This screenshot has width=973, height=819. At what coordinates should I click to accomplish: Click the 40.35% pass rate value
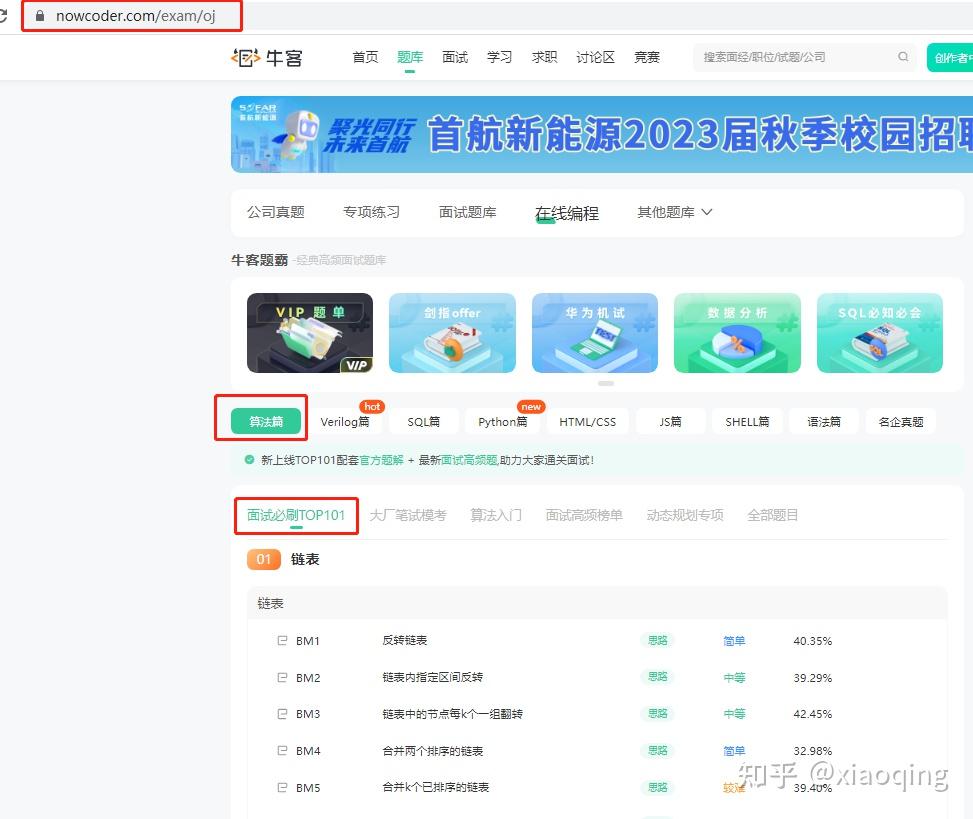click(x=812, y=641)
